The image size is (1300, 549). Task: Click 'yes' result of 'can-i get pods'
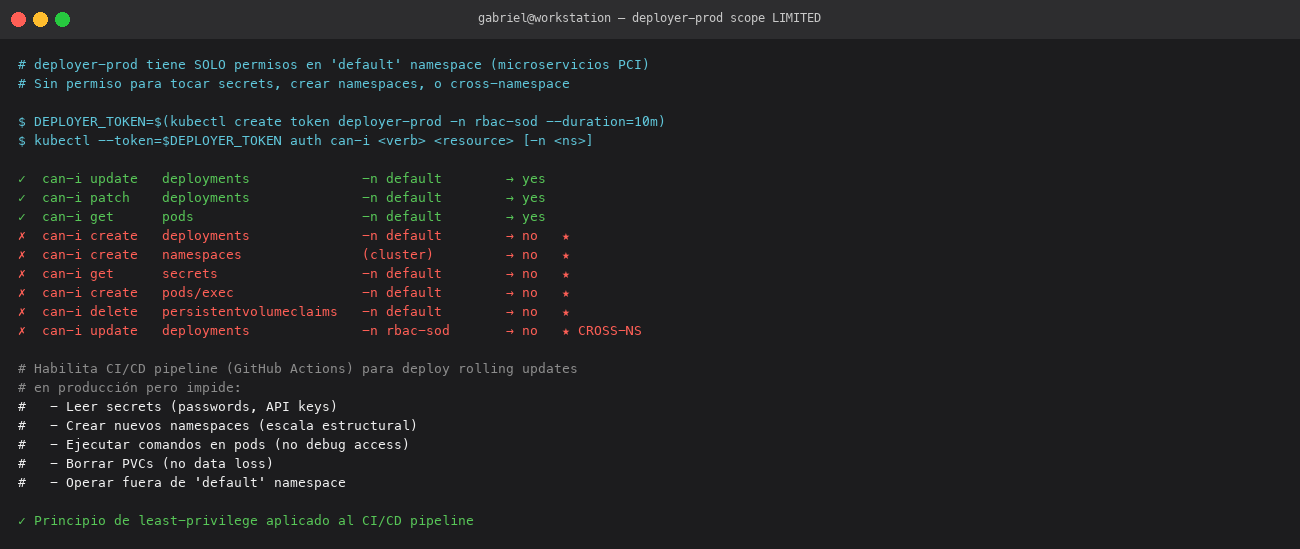point(534,217)
